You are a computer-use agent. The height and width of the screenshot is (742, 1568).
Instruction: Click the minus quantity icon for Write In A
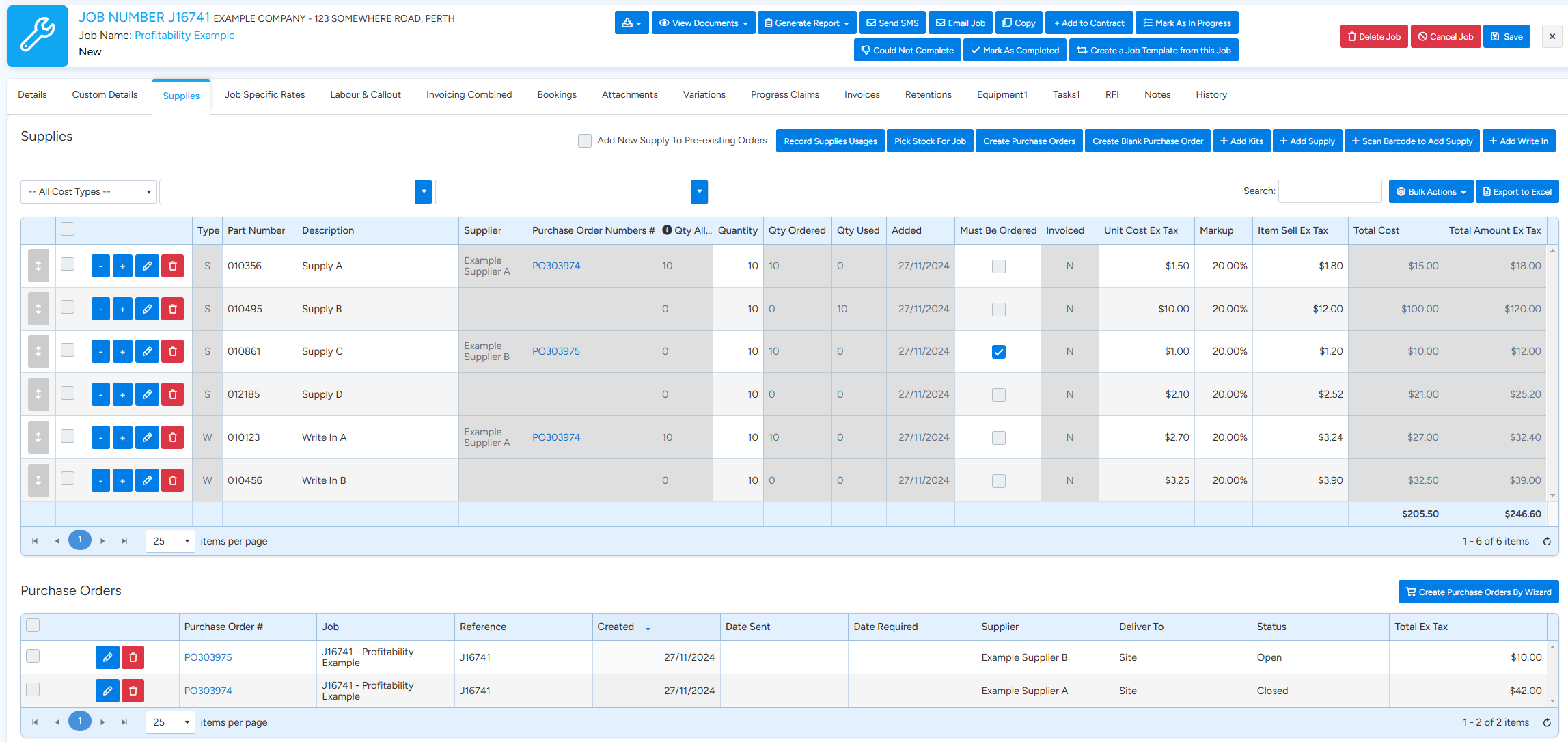(x=100, y=437)
